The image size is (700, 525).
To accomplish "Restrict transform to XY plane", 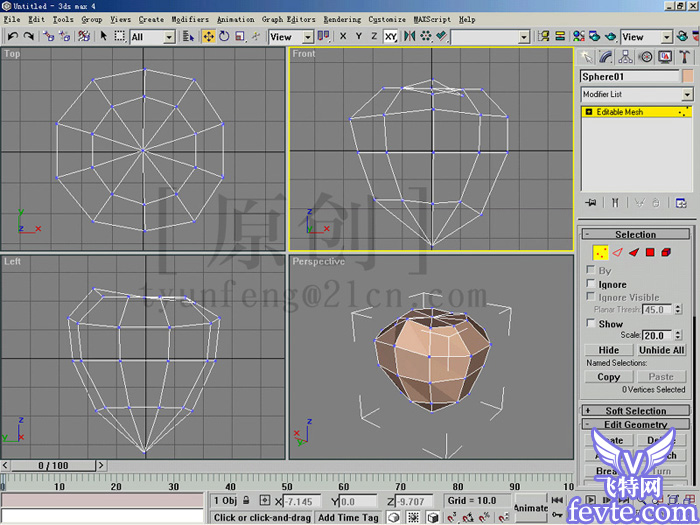I will tap(391, 37).
